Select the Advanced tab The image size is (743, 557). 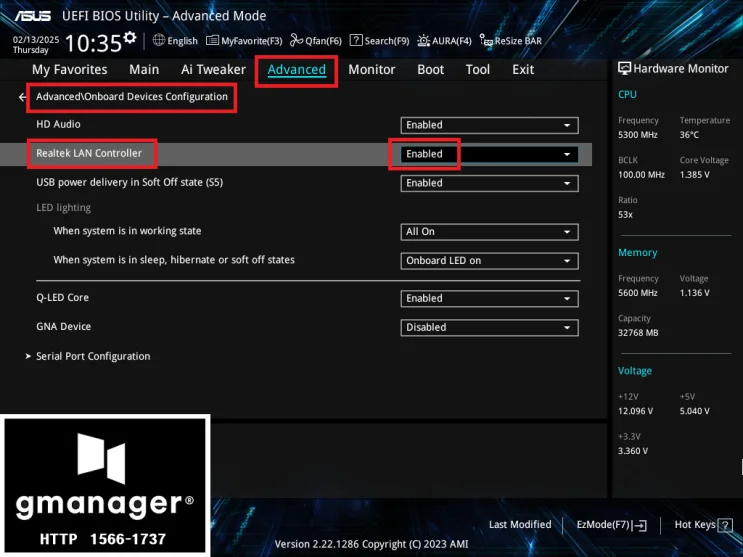297,70
